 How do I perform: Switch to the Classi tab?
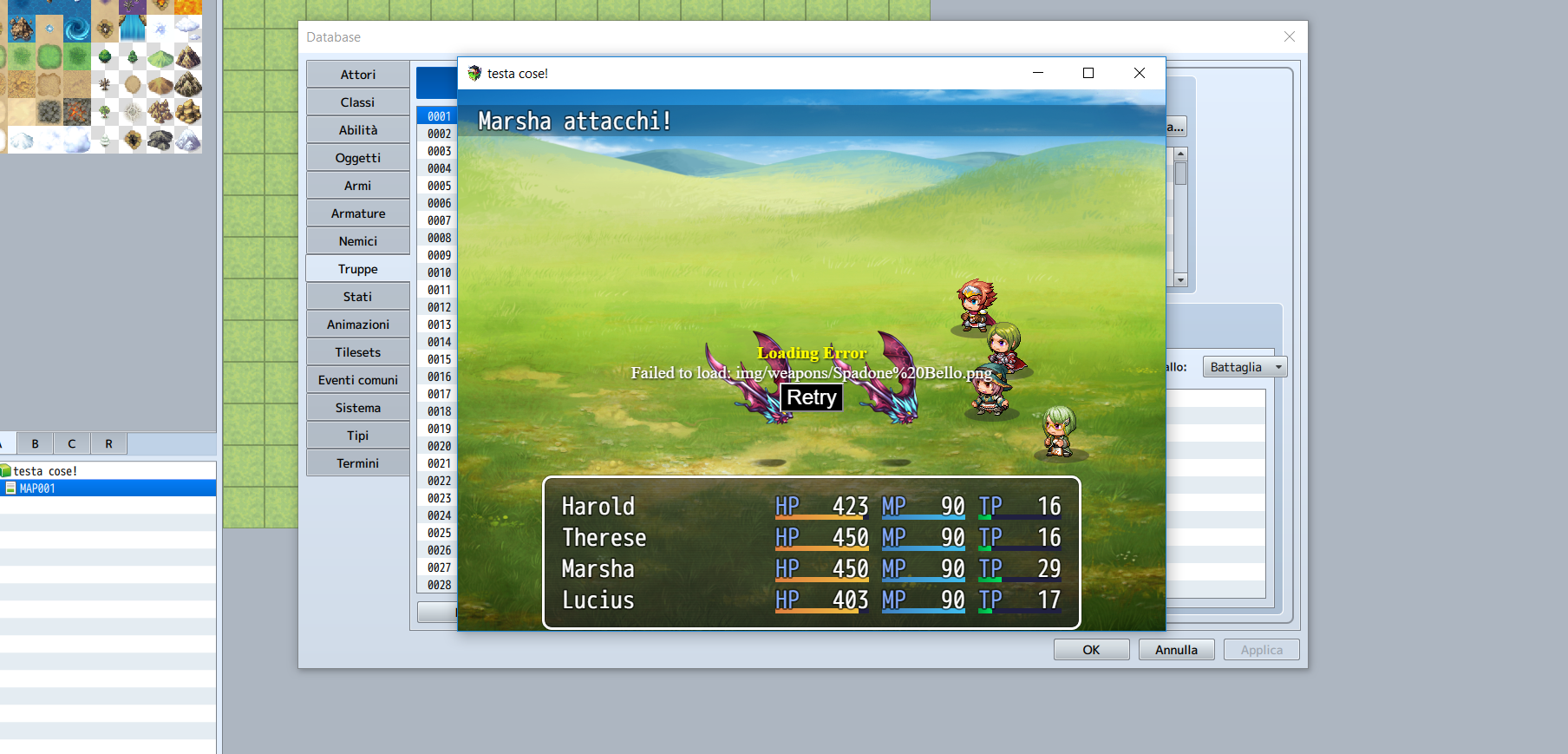358,102
